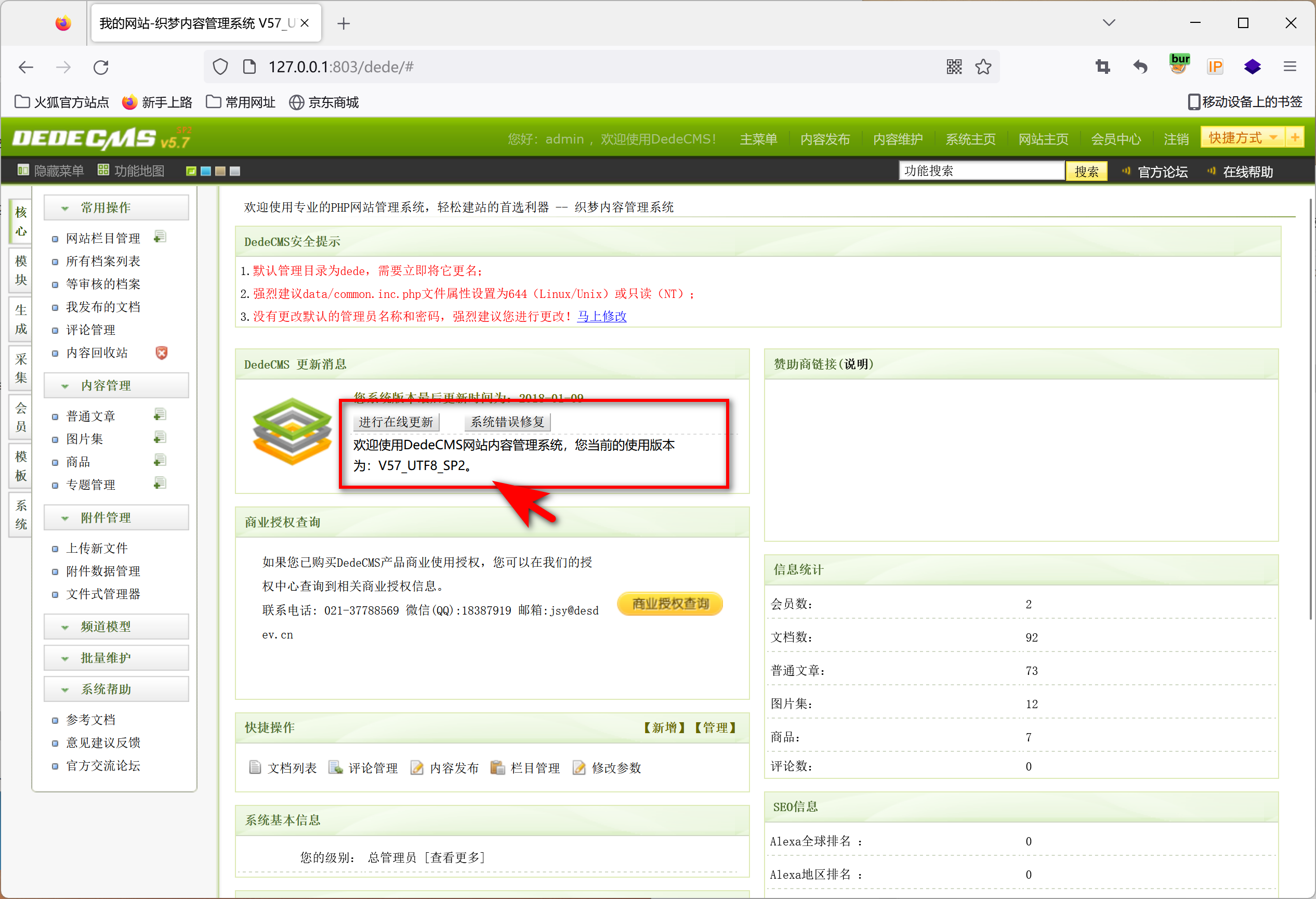Open the Burp extension icon in toolbar
Screen dimensions: 1316x899
pos(1179,65)
